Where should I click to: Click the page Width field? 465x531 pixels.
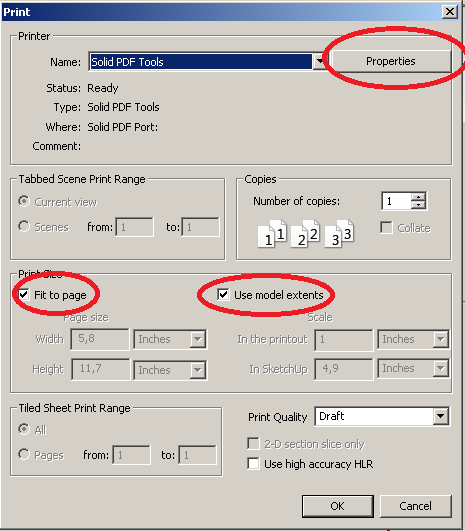(100, 339)
